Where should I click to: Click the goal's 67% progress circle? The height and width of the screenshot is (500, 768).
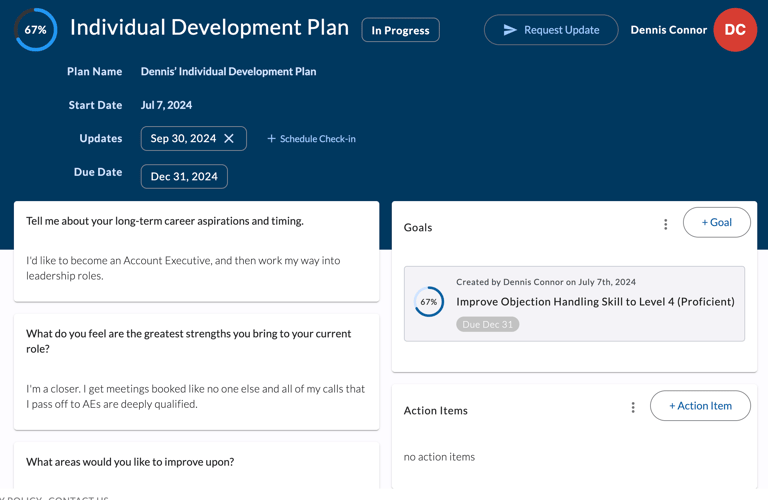tap(429, 302)
